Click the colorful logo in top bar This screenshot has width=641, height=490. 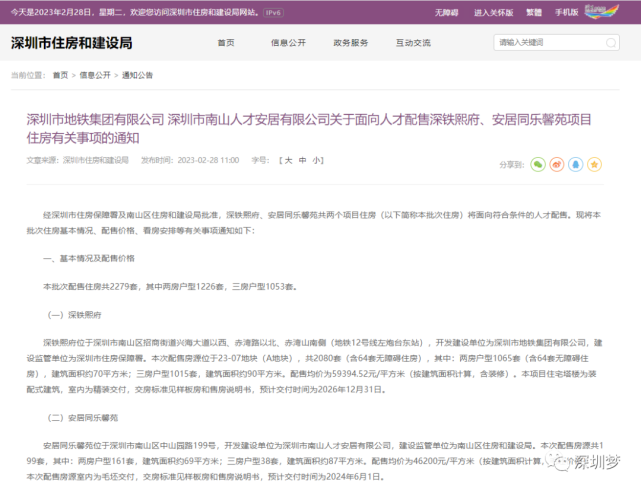click(x=602, y=12)
